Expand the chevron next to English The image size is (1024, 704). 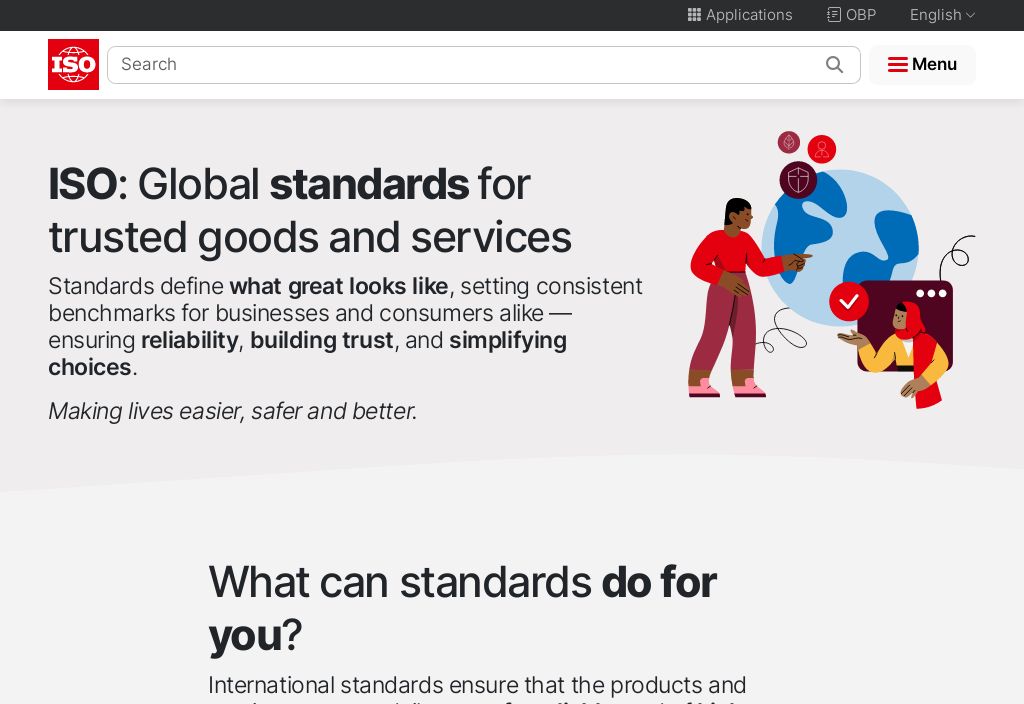[970, 15]
